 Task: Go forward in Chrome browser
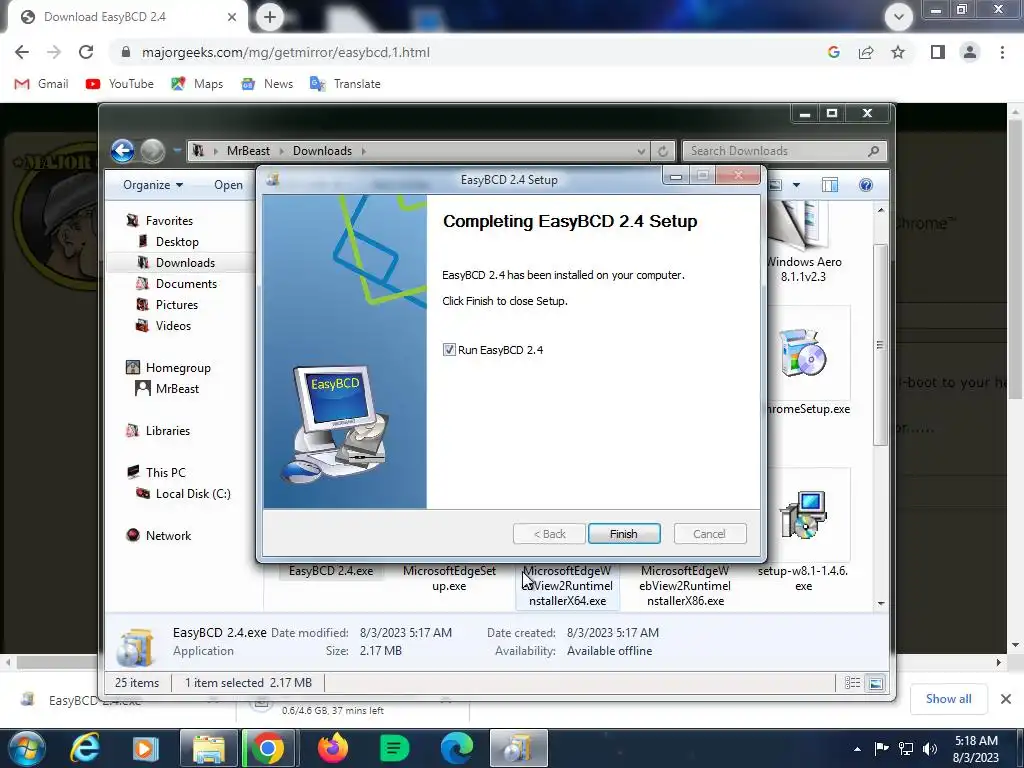(54, 52)
